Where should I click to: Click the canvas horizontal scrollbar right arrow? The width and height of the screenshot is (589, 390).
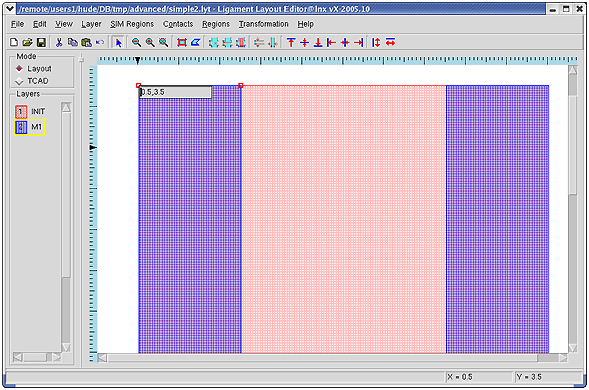pyautogui.click(x=563, y=358)
